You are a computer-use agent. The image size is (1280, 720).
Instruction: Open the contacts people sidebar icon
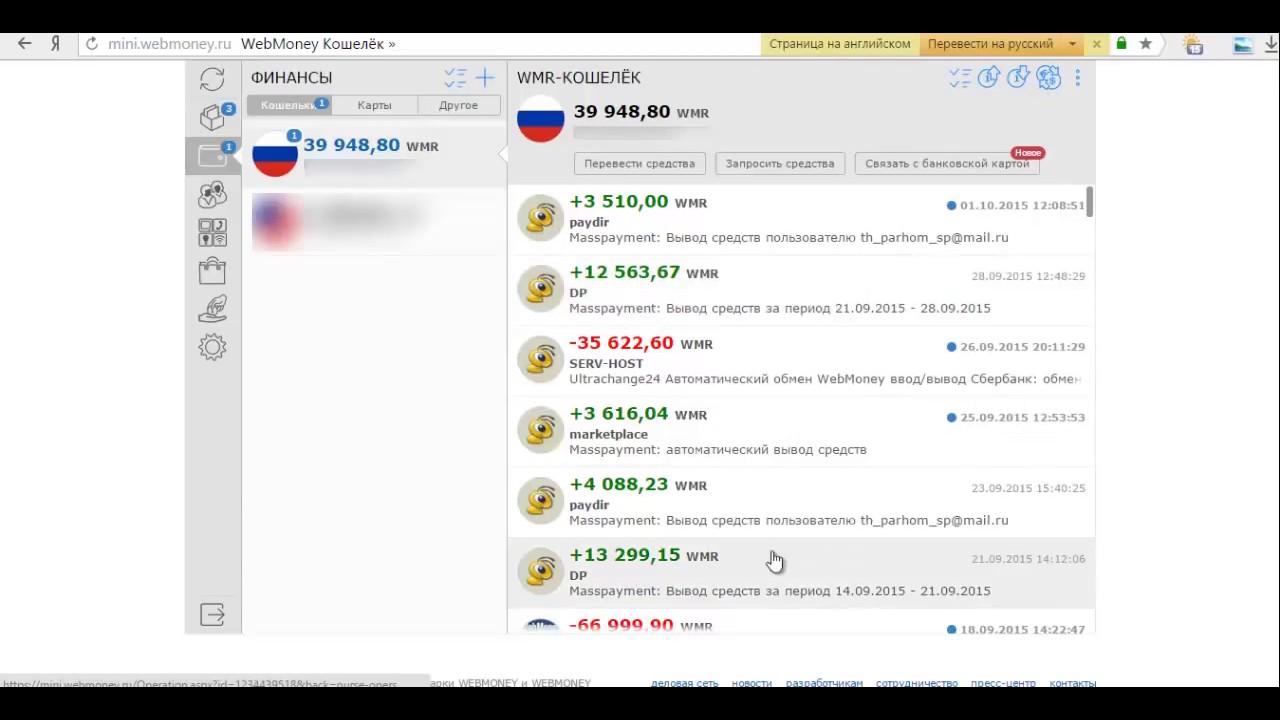(212, 194)
